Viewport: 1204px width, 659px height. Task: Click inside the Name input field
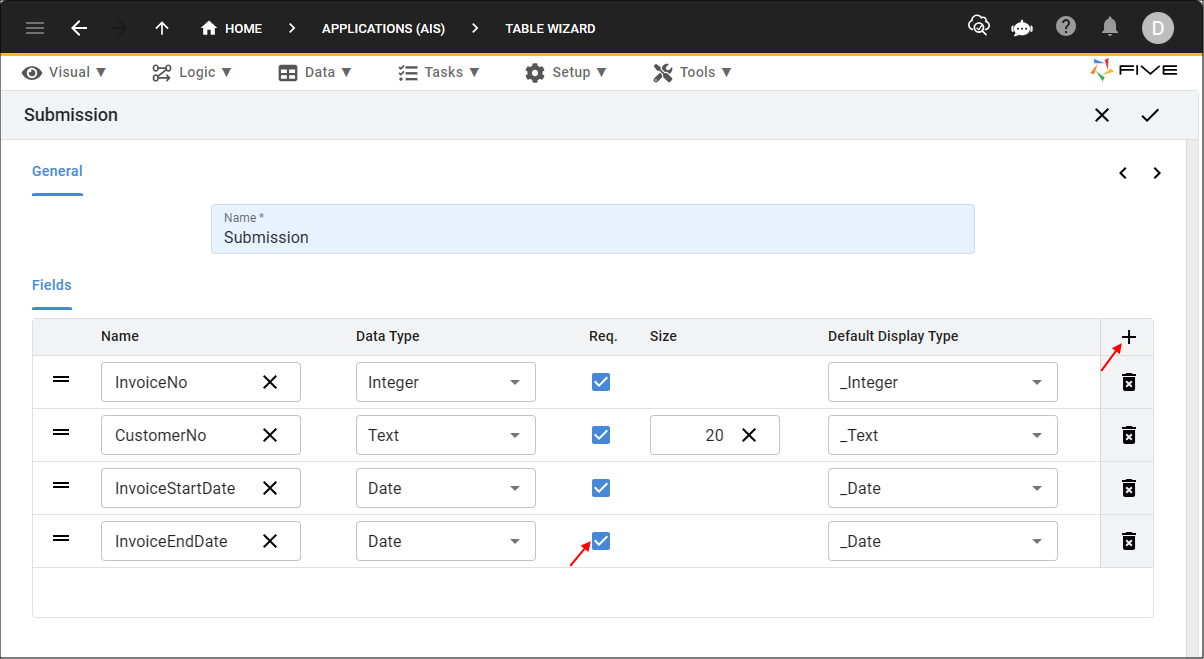click(x=592, y=237)
